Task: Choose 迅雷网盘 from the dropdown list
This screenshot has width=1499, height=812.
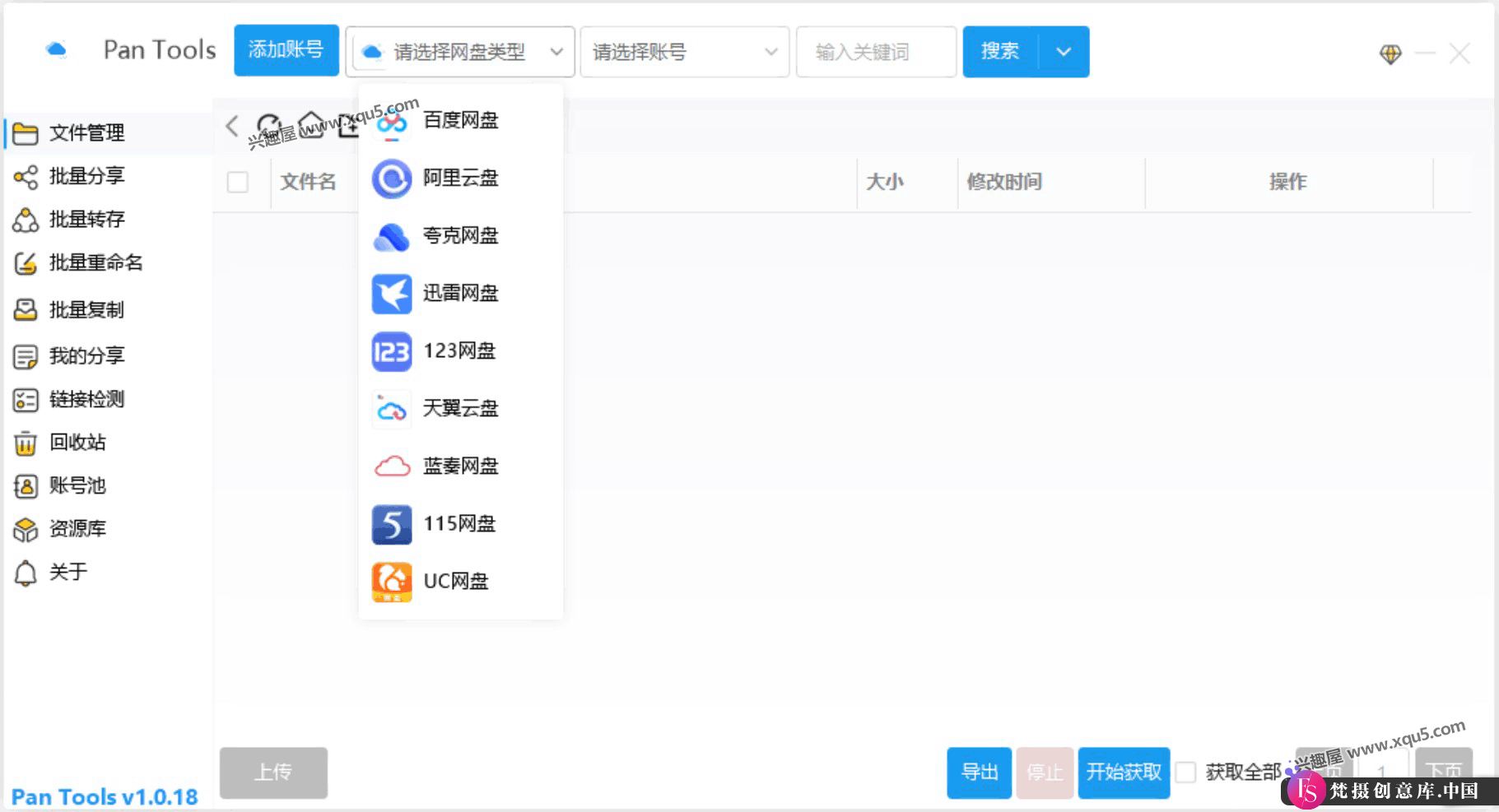Action: 461,294
